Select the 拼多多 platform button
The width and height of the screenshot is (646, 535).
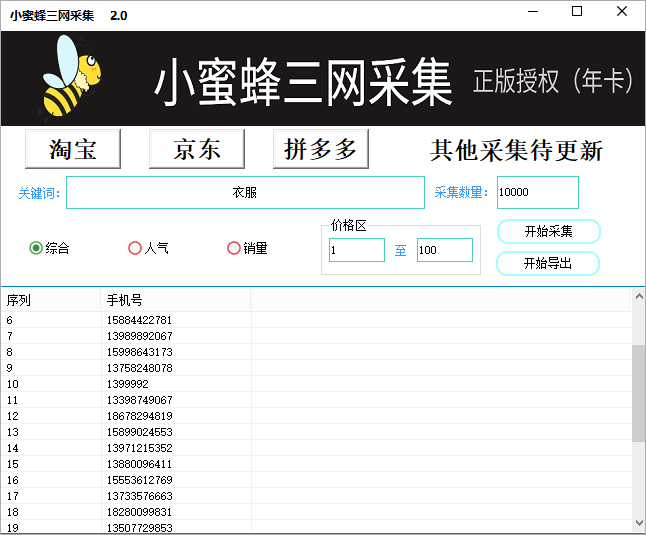(x=320, y=150)
